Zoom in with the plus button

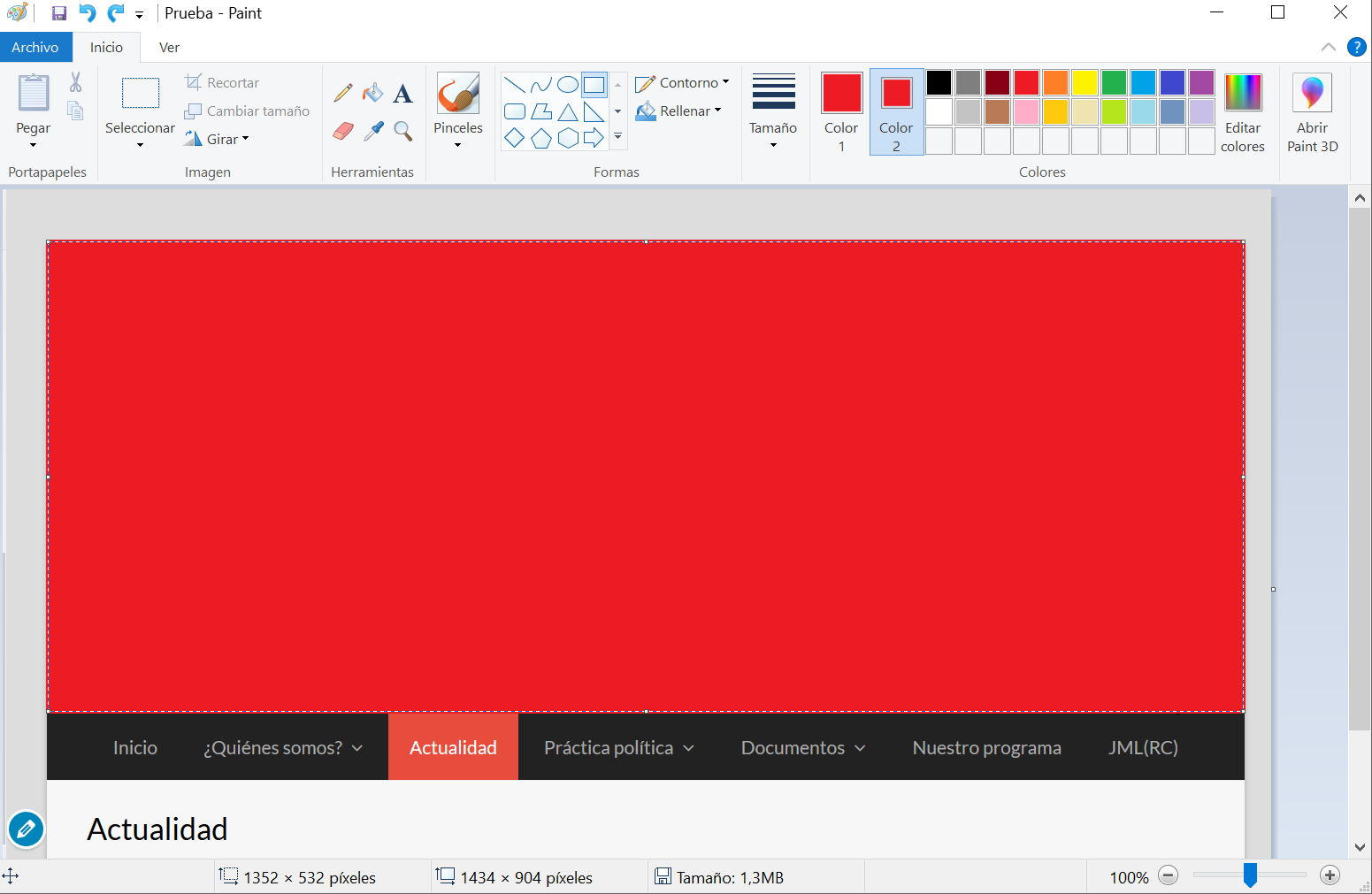tap(1330, 875)
